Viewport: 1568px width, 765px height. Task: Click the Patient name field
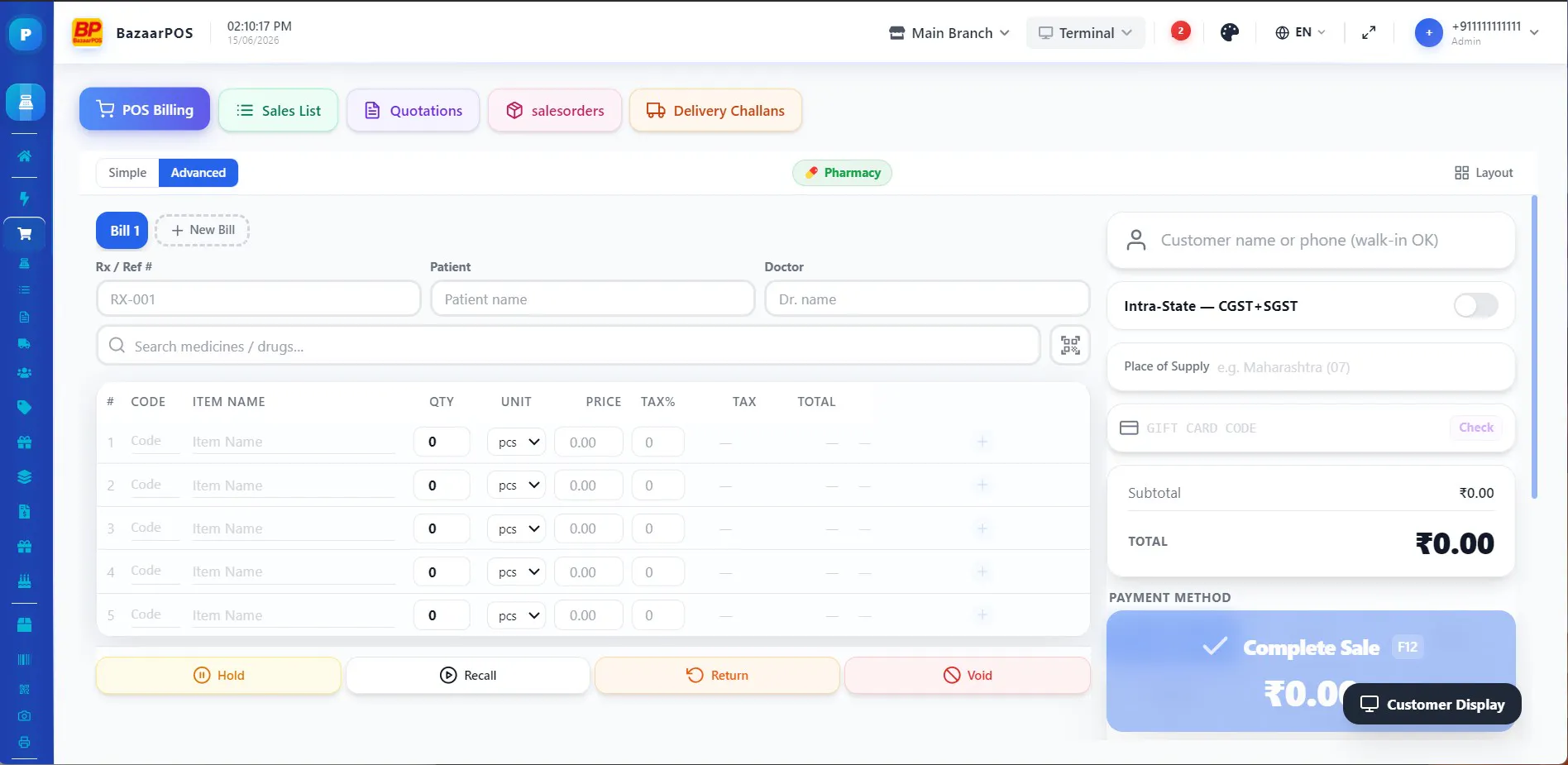point(593,299)
